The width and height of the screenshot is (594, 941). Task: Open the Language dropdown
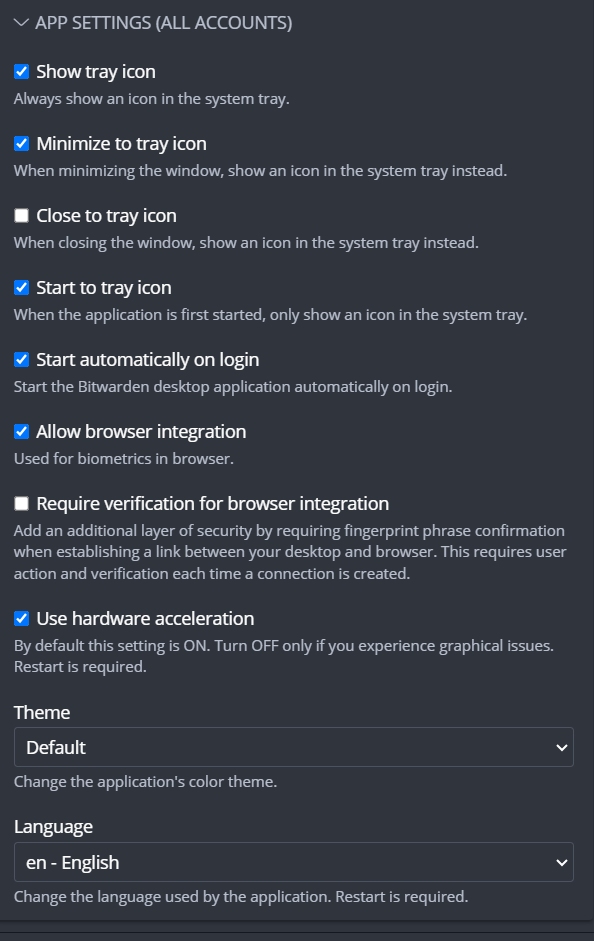(x=294, y=861)
